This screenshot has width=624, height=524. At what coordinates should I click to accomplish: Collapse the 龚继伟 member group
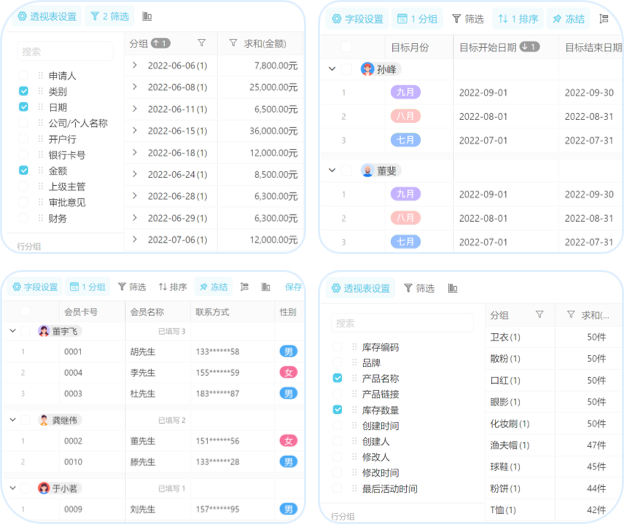(13, 421)
